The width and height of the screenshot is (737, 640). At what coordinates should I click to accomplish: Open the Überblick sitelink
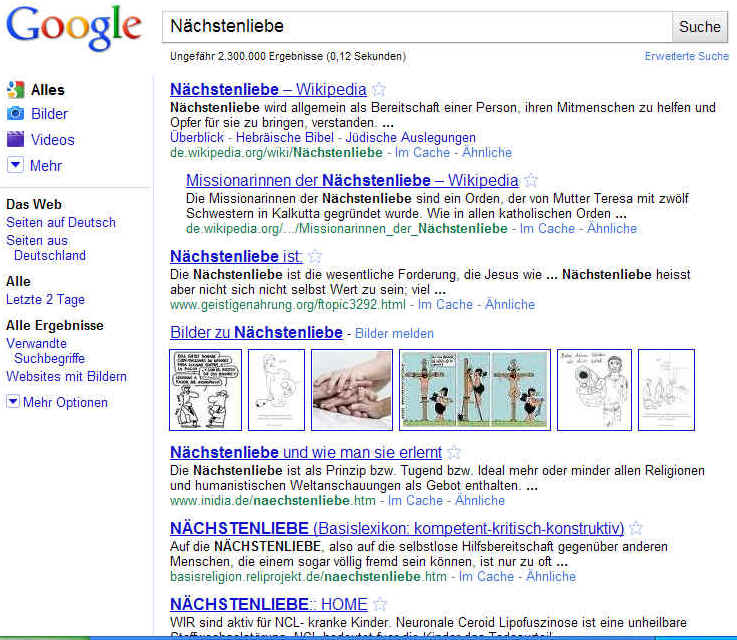click(197, 137)
